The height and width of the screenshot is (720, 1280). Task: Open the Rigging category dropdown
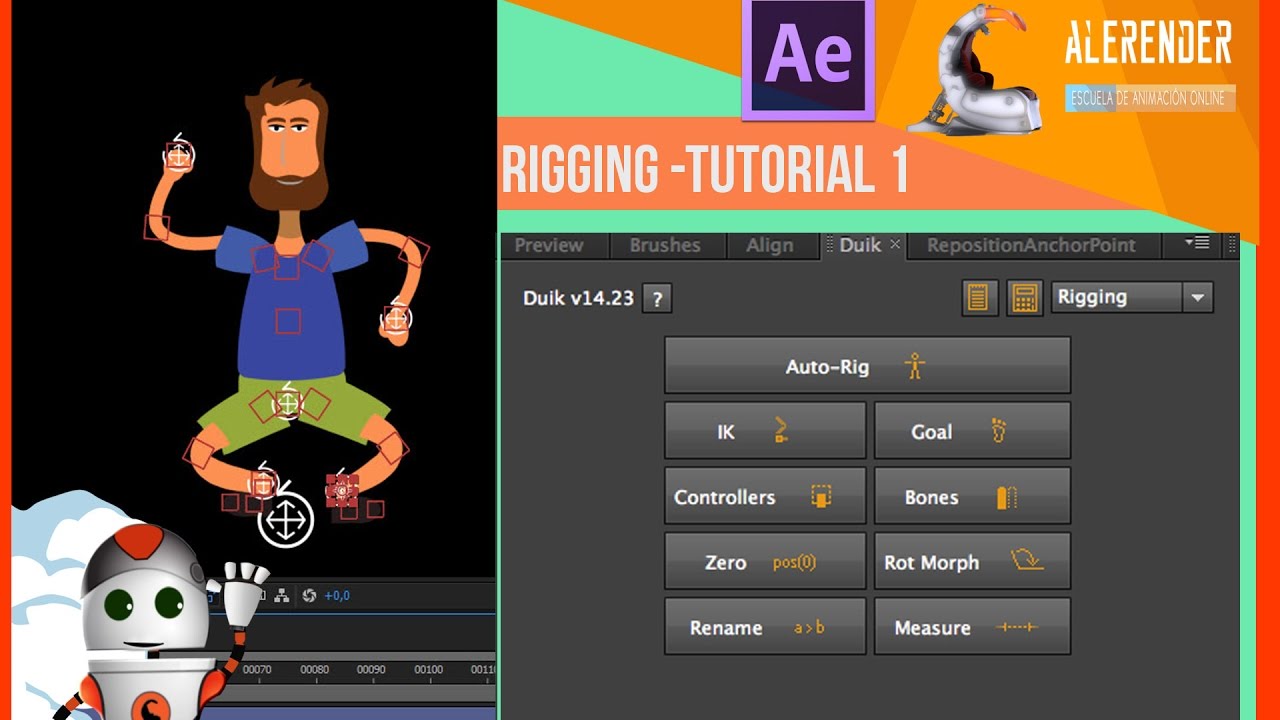(x=1132, y=297)
